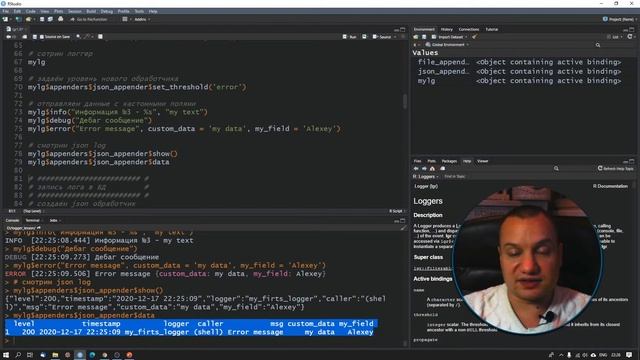Click Refresh Help Topic
Viewport: 640px width, 360px height.
616,169
